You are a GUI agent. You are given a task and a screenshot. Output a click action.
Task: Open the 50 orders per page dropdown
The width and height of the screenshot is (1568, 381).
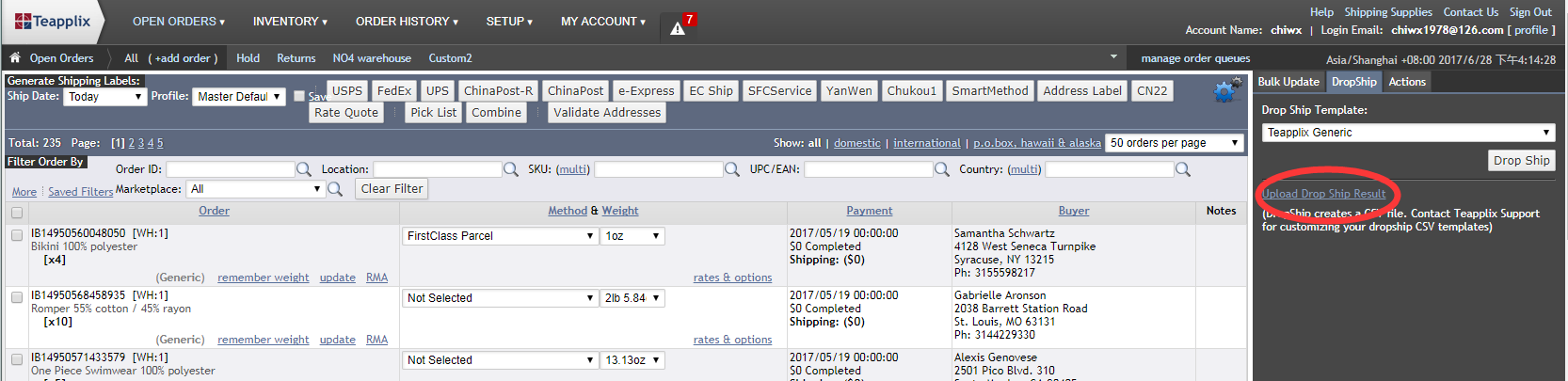pos(1176,143)
